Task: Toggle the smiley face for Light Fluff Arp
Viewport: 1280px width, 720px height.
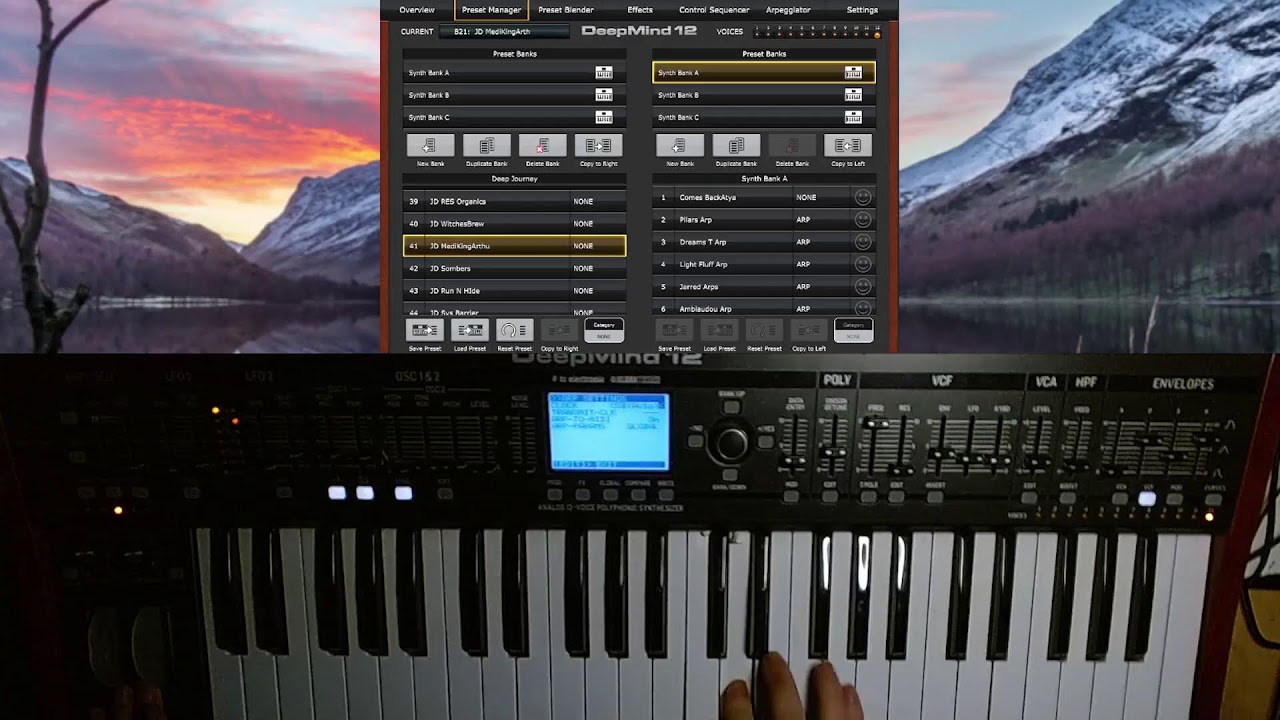Action: tap(863, 264)
